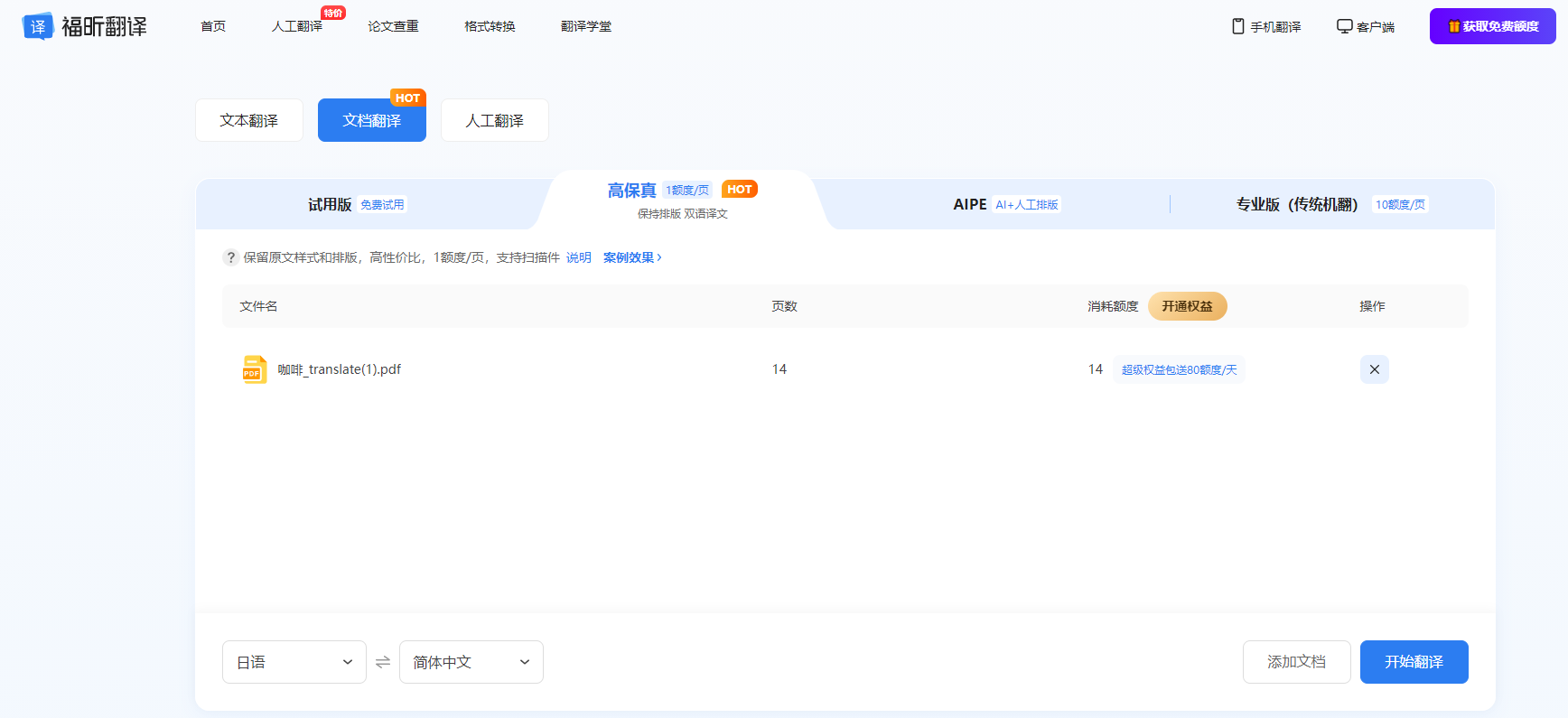Open the 日语 source language dropdown
The width and height of the screenshot is (1568, 718).
(294, 662)
